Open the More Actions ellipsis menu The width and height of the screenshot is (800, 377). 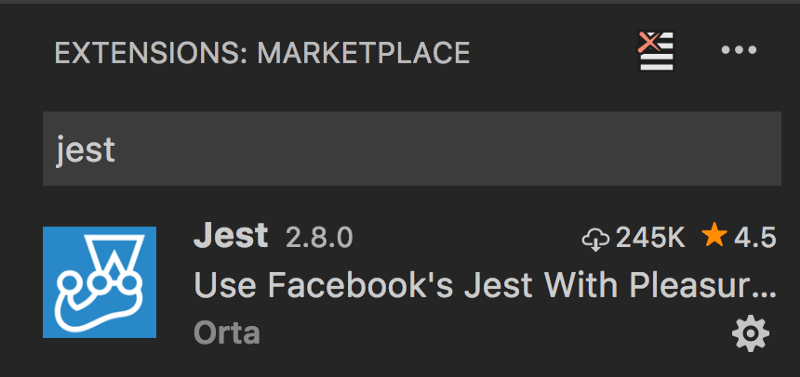[739, 50]
